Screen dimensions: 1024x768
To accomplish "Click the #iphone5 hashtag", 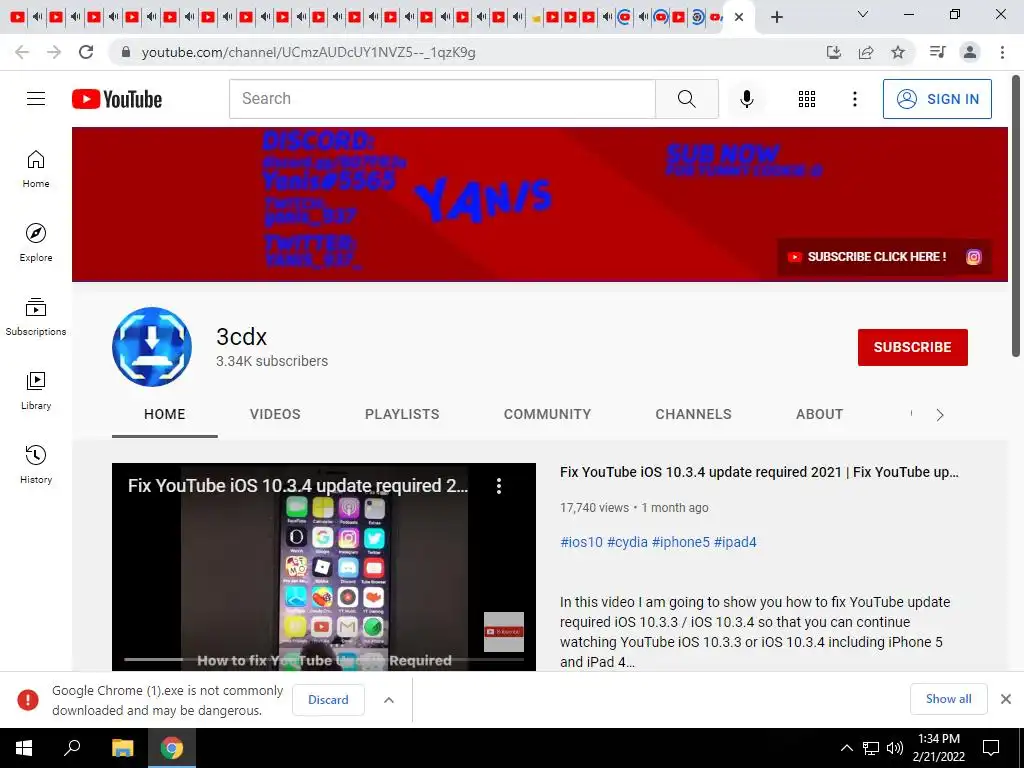I will coord(680,542).
